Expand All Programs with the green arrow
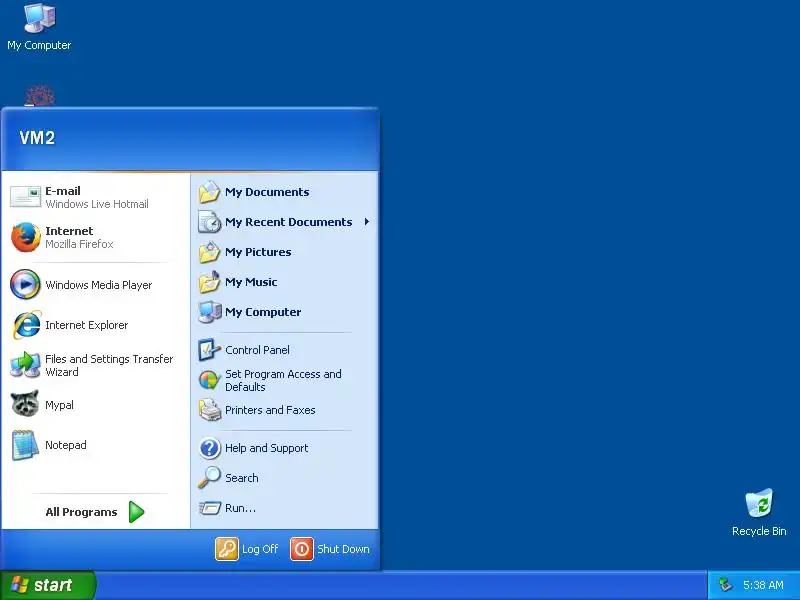Image resolution: width=800 pixels, height=600 pixels. [x=136, y=512]
